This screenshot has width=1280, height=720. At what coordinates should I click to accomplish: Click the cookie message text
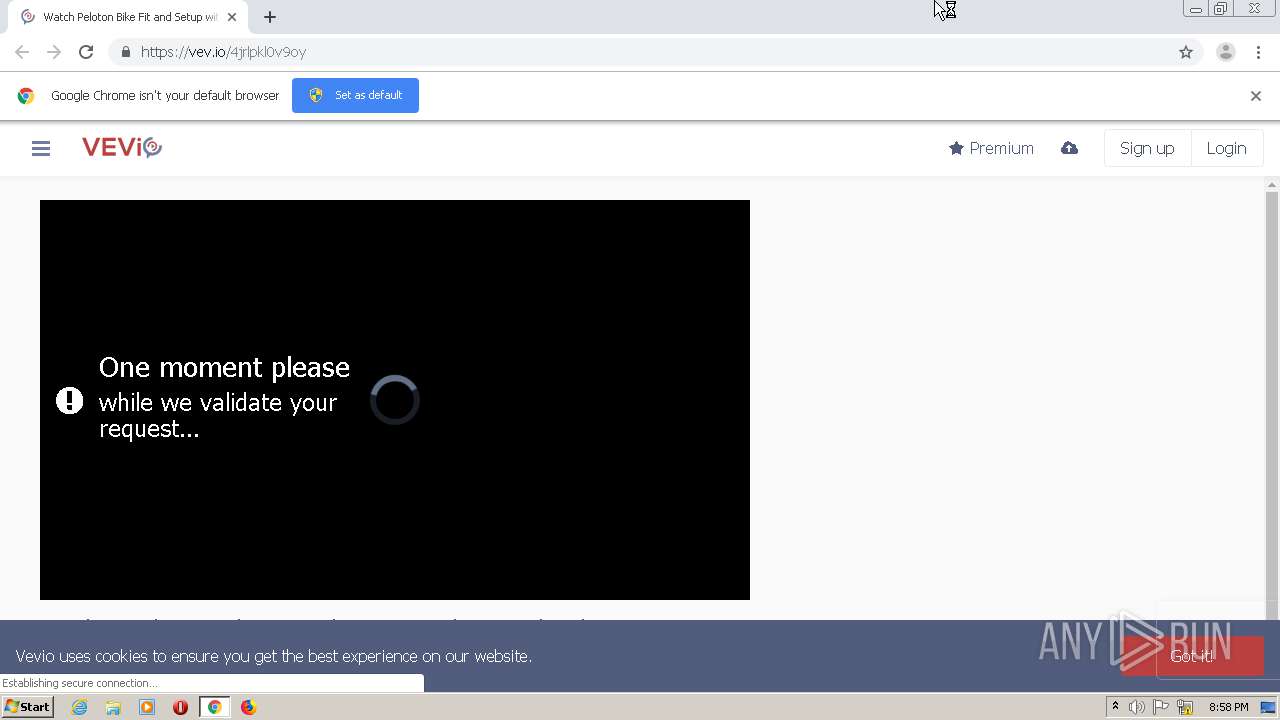tap(273, 656)
